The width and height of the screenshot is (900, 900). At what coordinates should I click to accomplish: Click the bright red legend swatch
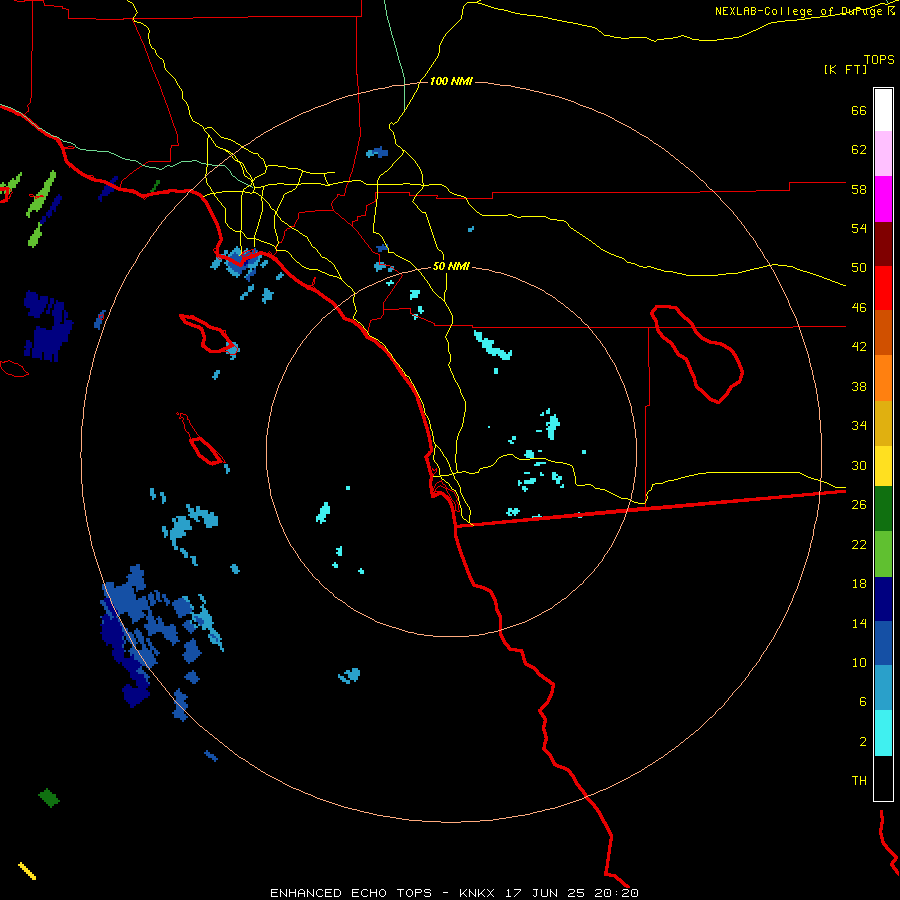pyautogui.click(x=883, y=288)
